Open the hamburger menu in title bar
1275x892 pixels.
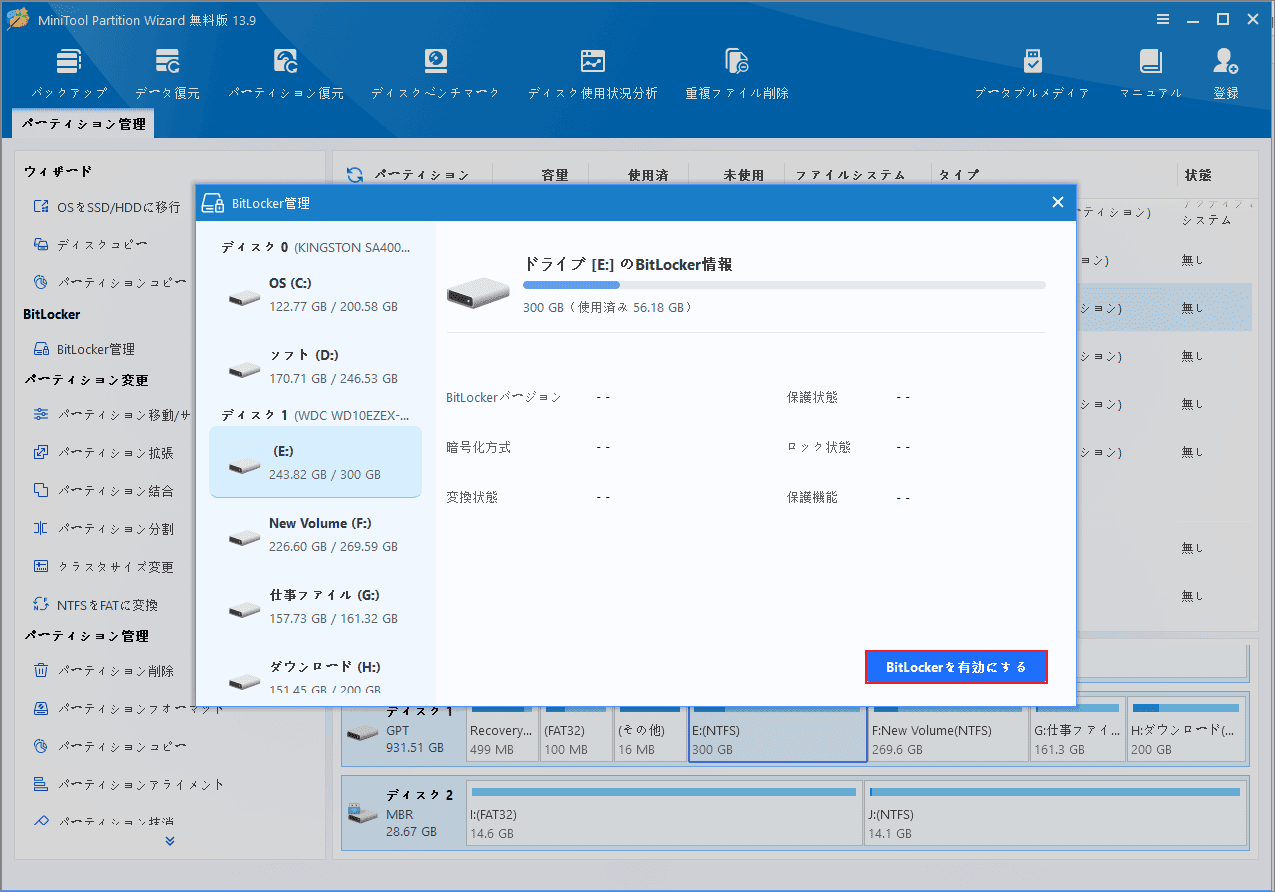[x=1163, y=19]
